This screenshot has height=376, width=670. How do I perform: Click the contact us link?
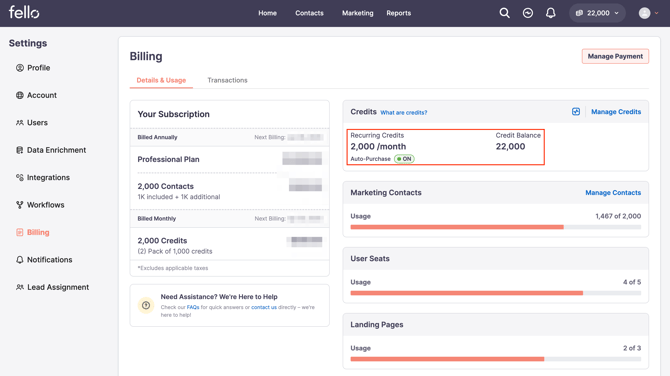pyautogui.click(x=264, y=307)
